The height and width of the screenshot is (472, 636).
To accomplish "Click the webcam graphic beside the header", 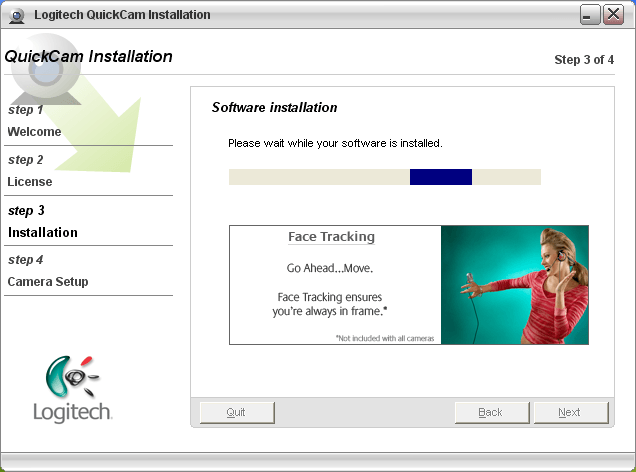I will pyautogui.click(x=45, y=69).
